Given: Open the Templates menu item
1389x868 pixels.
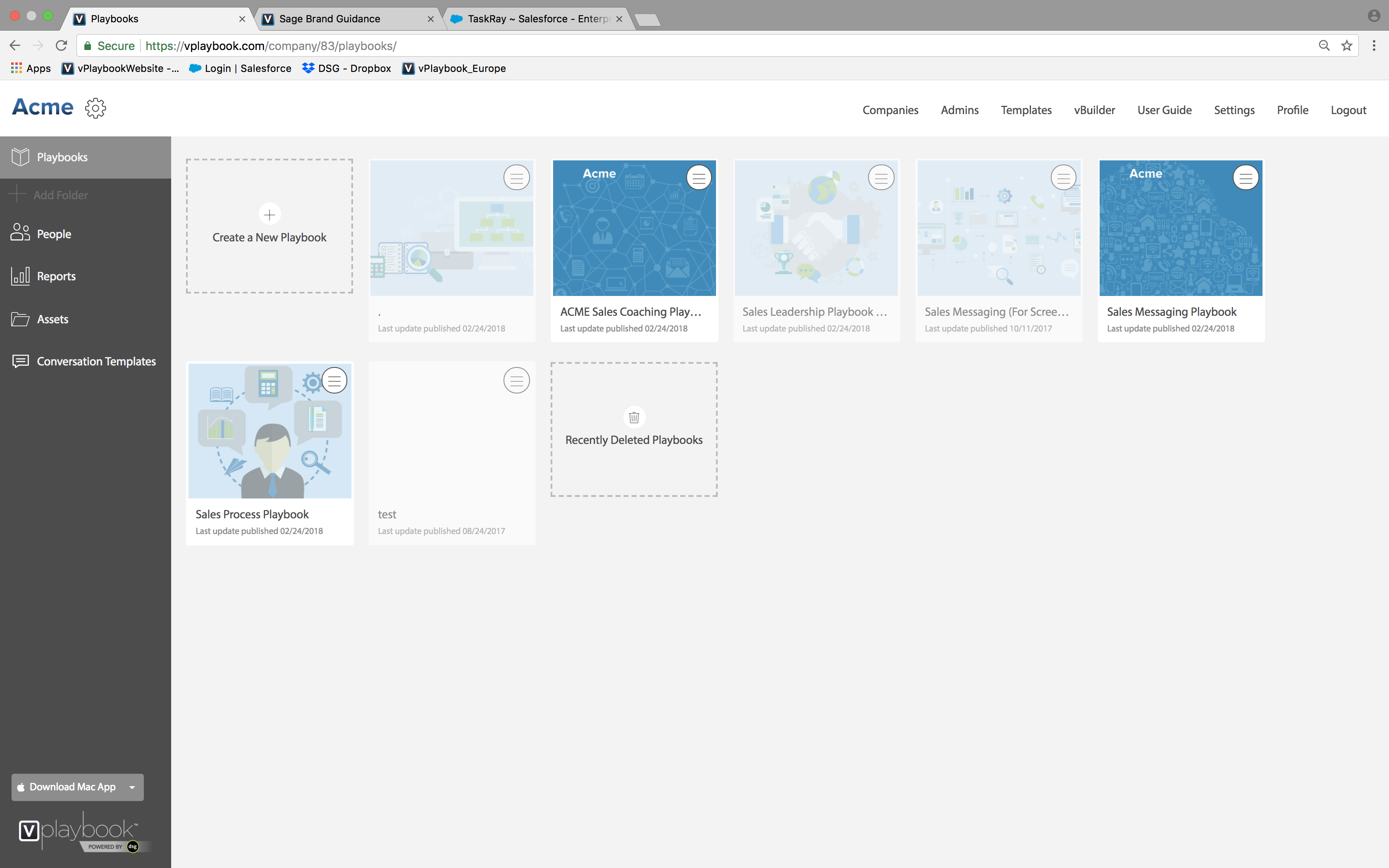Looking at the screenshot, I should pos(1026,110).
